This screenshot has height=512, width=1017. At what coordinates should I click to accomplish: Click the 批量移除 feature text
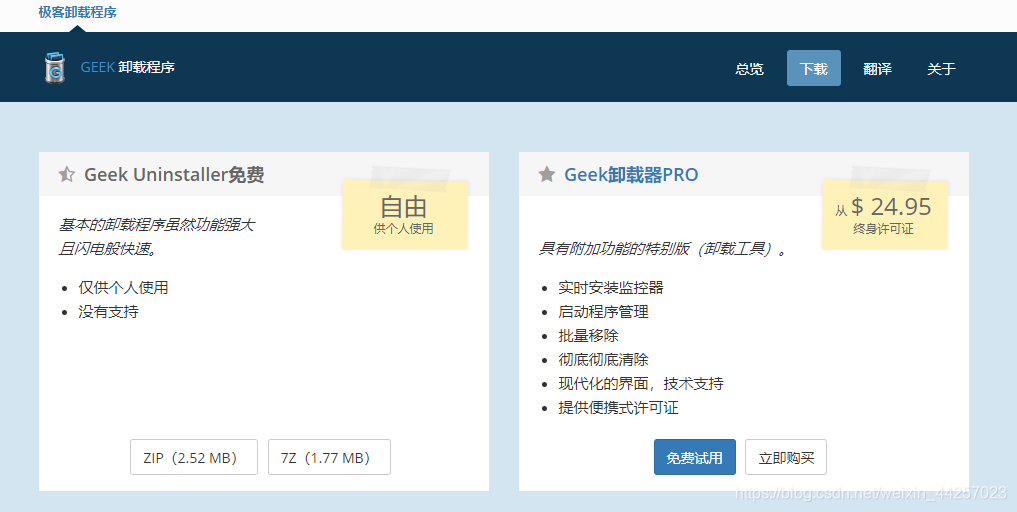588,335
